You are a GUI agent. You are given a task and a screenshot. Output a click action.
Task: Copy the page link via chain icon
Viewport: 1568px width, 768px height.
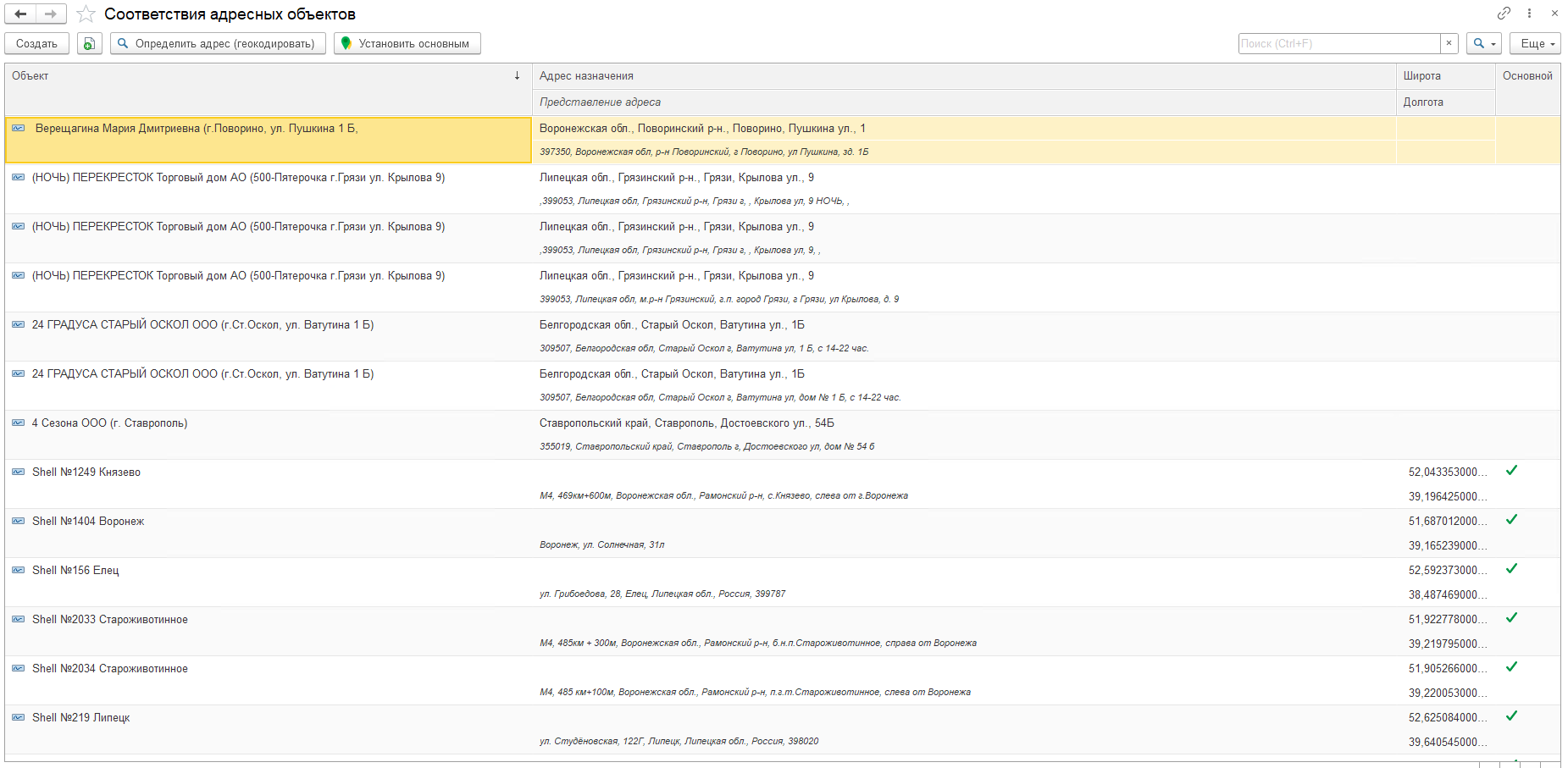pos(1504,14)
